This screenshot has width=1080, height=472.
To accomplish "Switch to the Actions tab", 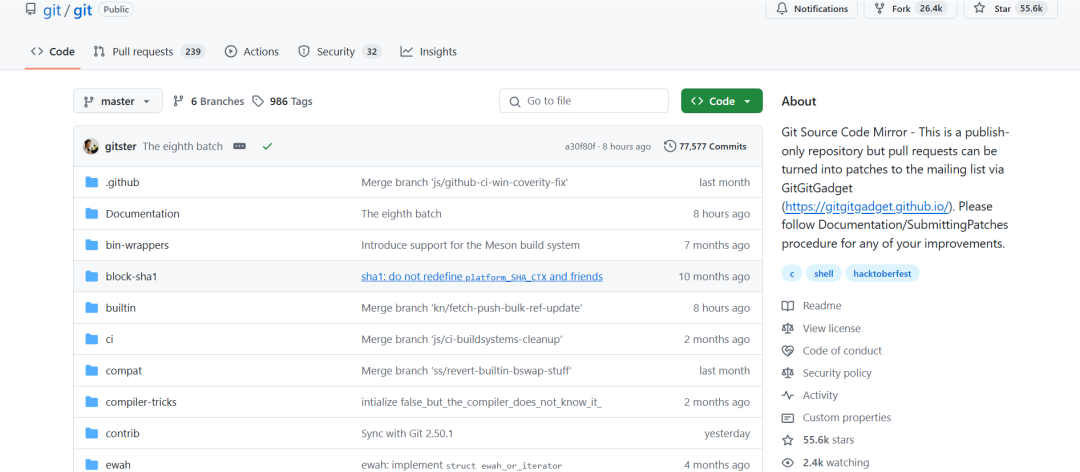I will 251,52.
